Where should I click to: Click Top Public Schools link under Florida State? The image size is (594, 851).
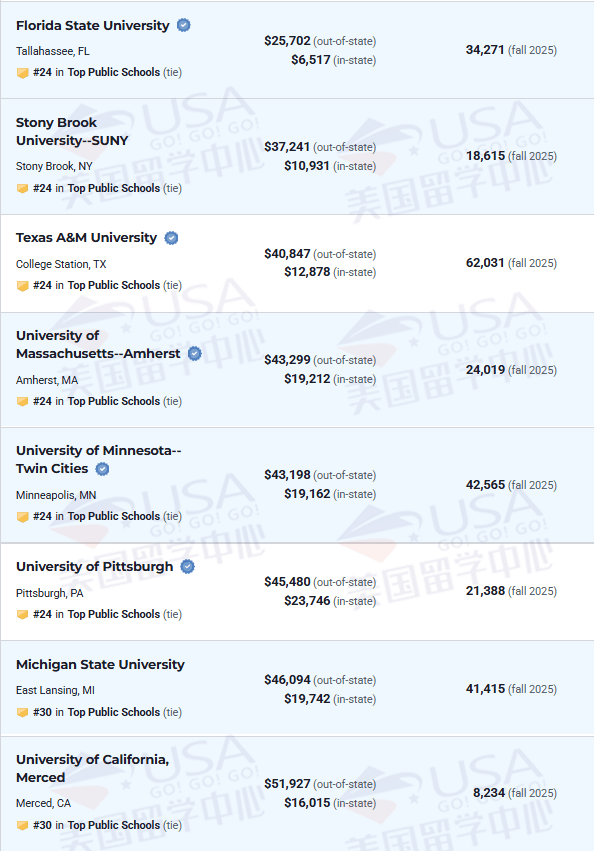click(114, 72)
